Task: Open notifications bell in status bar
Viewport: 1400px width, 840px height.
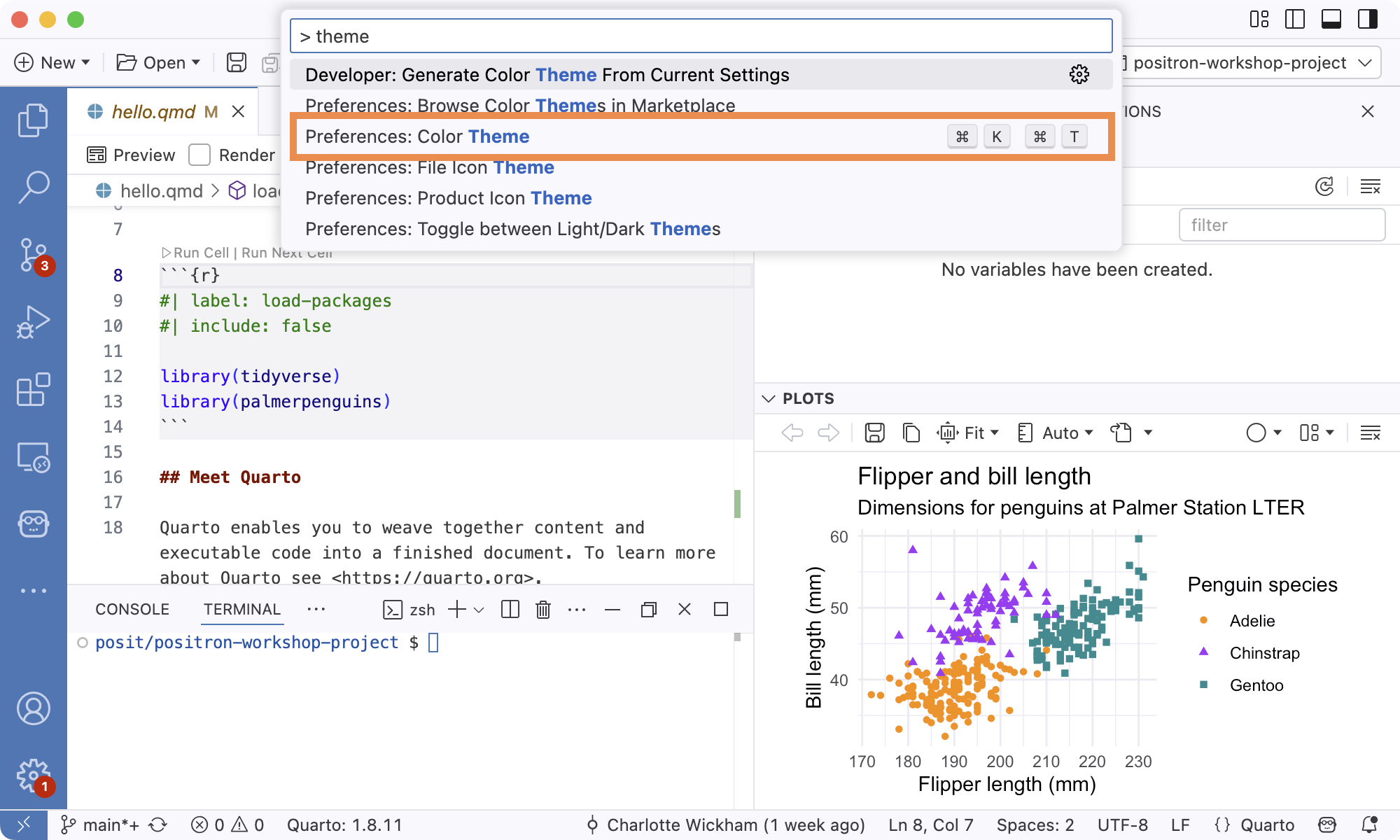Action: [1369, 825]
